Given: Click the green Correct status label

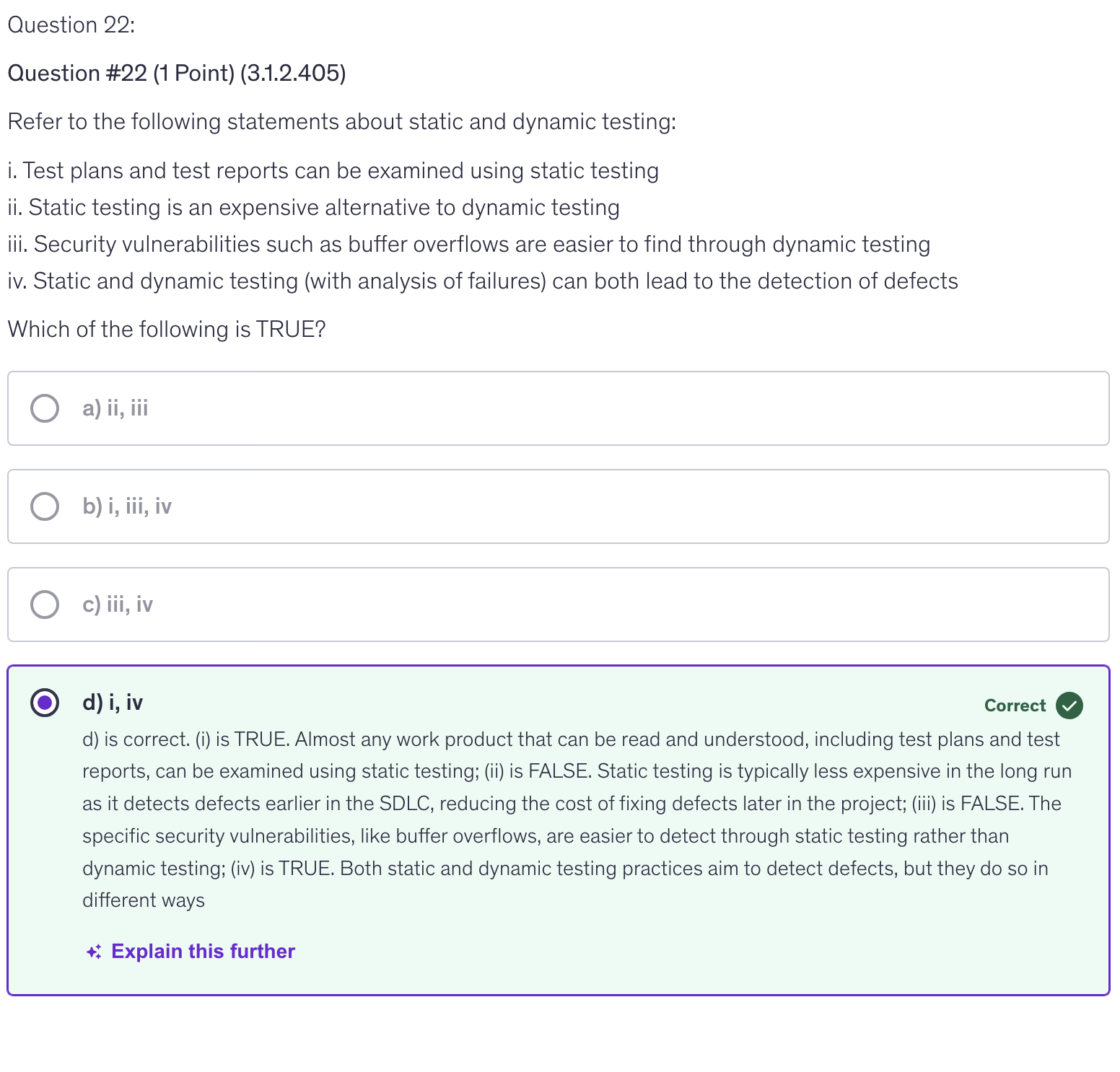Looking at the screenshot, I should (x=1015, y=706).
